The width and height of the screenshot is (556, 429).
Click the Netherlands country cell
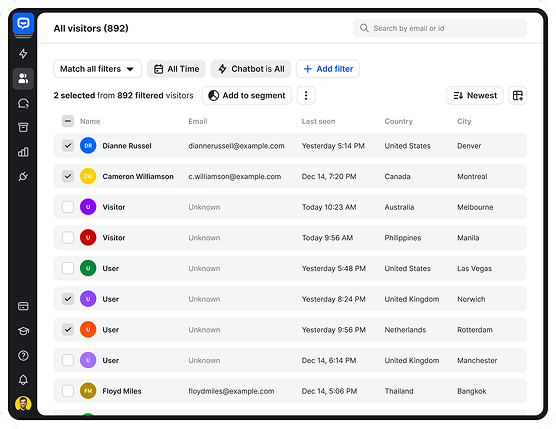pyautogui.click(x=405, y=330)
